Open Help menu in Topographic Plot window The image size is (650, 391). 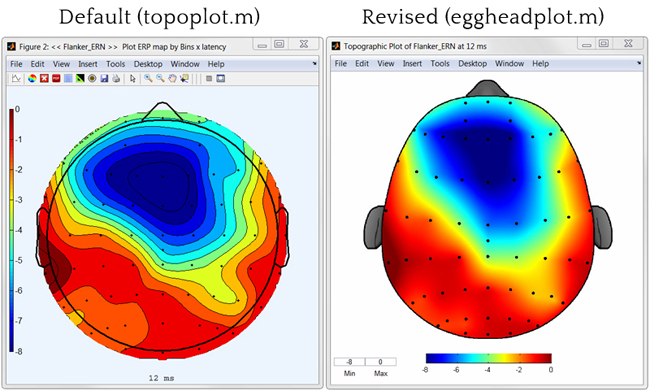coord(541,63)
